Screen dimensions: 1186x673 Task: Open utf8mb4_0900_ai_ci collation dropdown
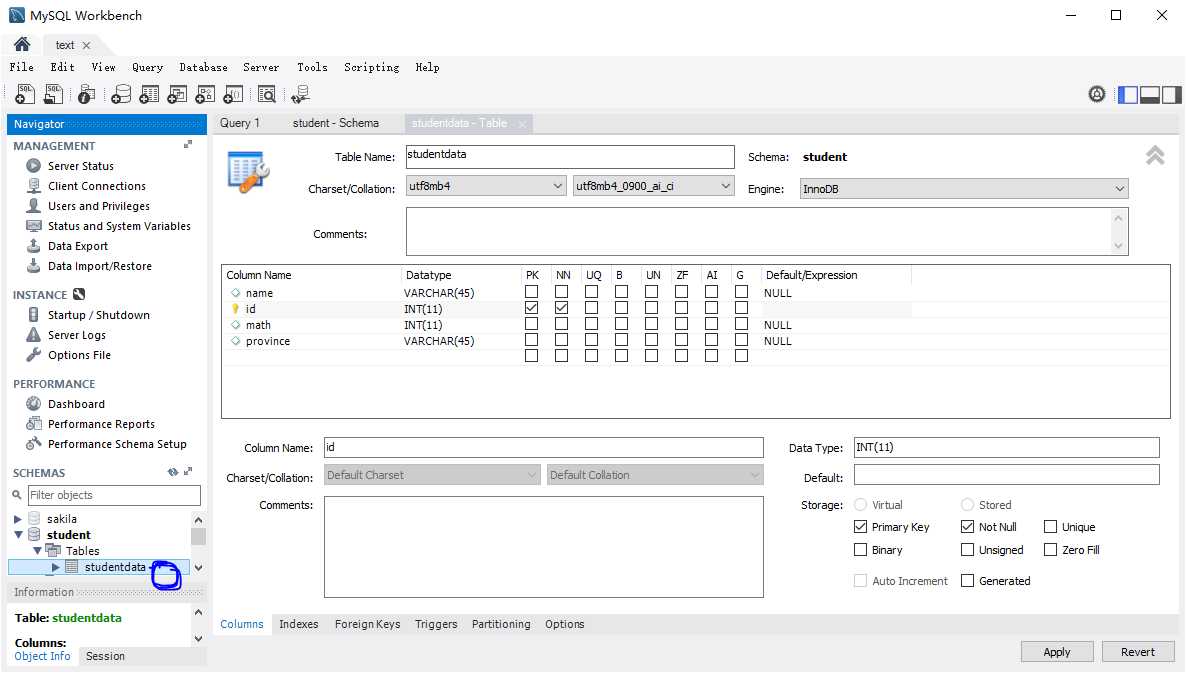coord(654,186)
